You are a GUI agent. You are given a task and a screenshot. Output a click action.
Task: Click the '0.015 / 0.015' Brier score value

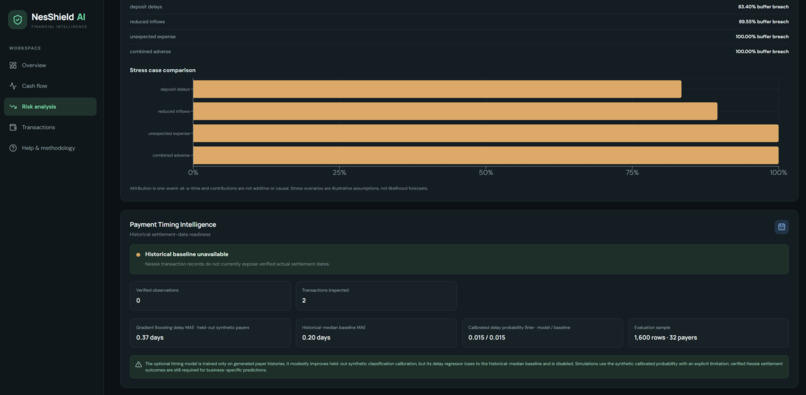(487, 338)
